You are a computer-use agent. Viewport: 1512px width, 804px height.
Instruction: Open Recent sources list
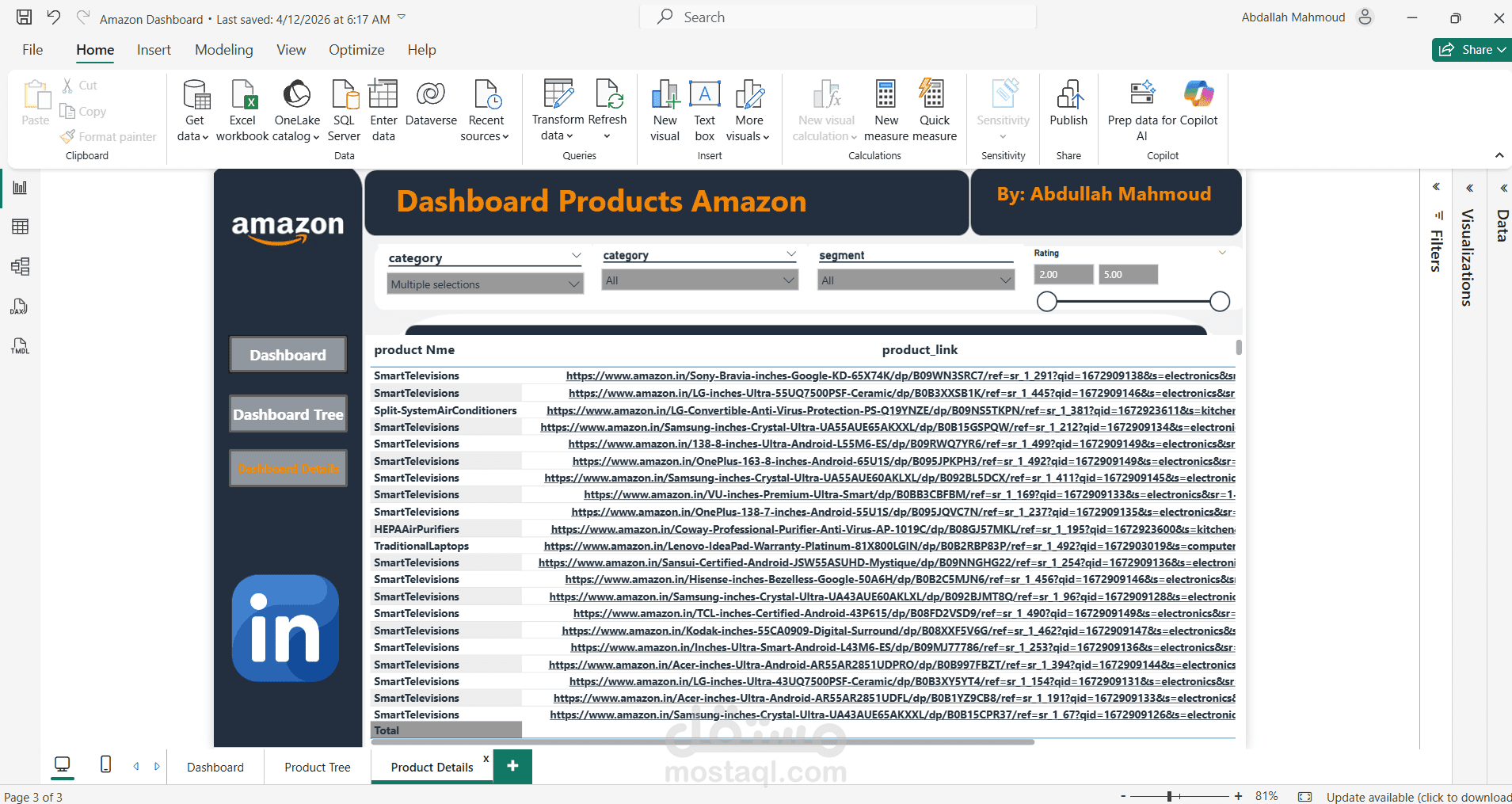click(x=486, y=111)
